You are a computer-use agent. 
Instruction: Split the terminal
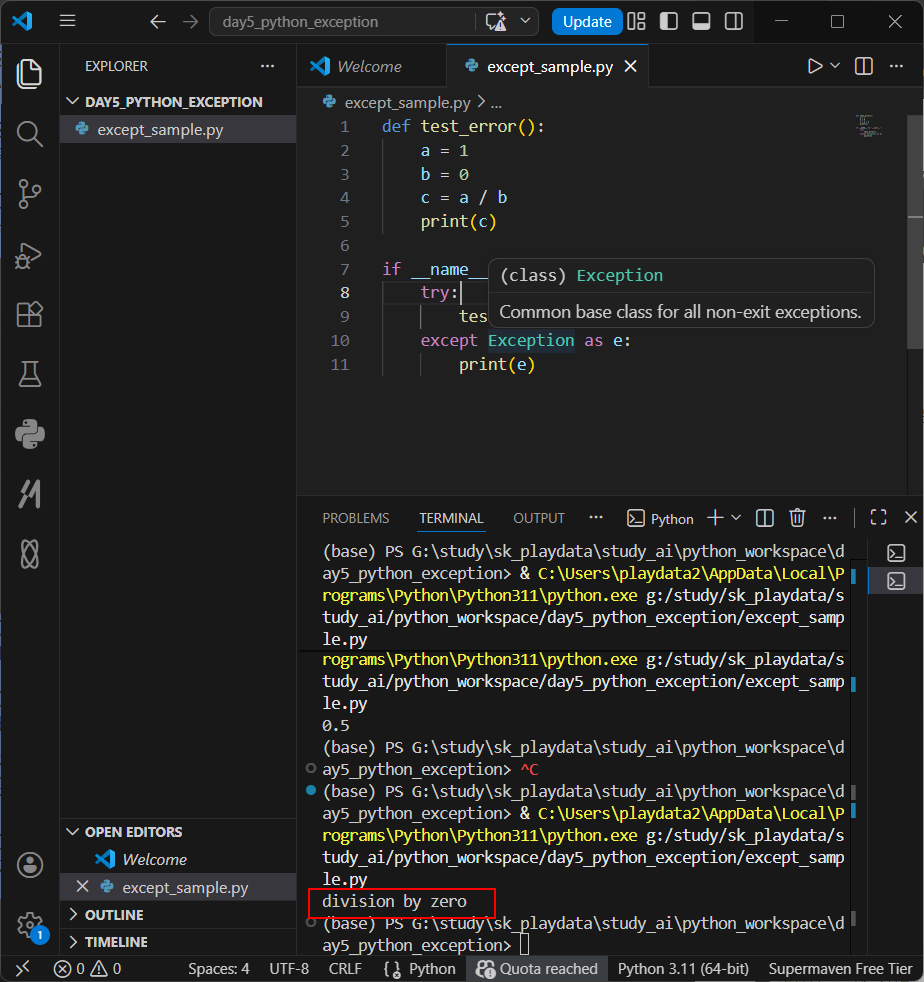point(765,518)
